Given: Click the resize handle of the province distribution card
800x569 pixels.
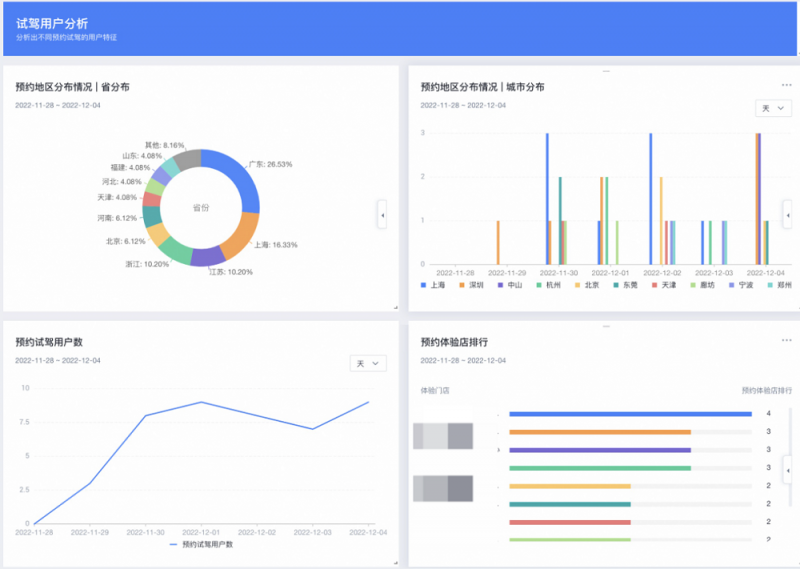Looking at the screenshot, I should pos(394,307).
